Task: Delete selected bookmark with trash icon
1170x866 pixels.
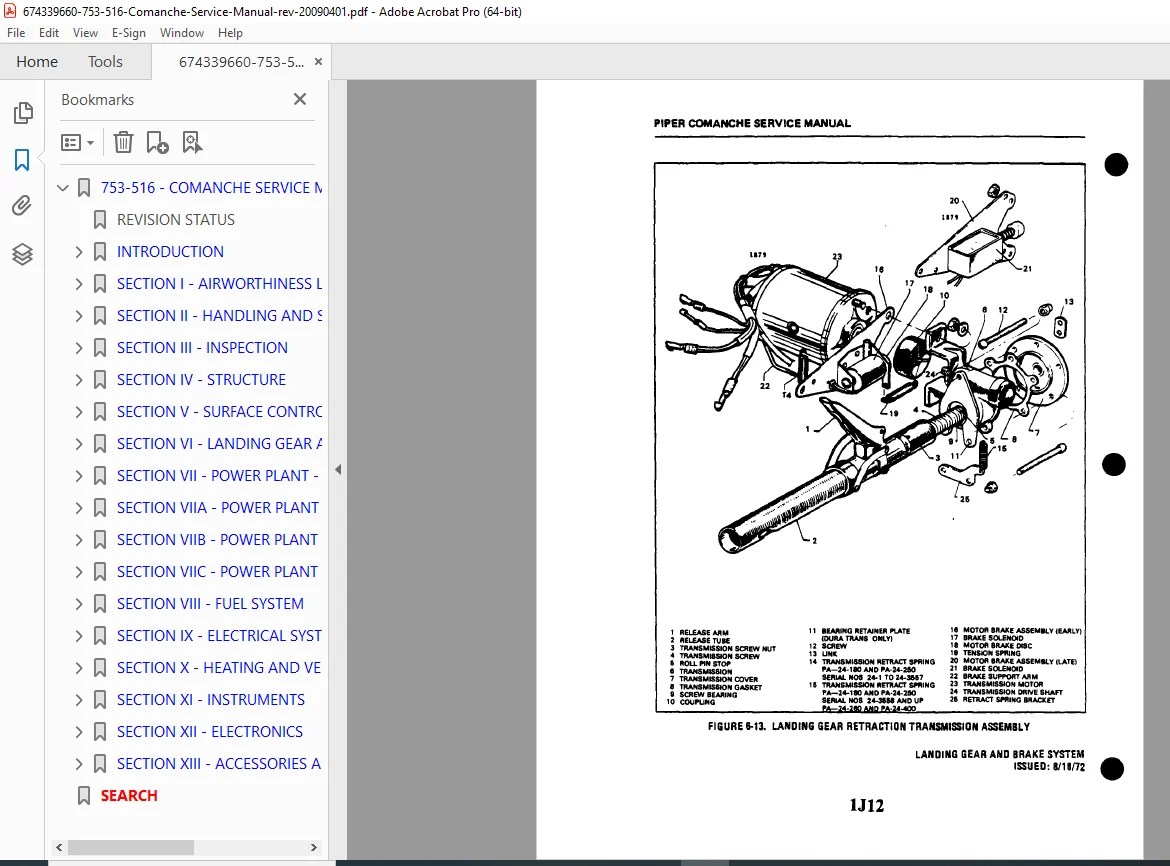Action: [x=123, y=142]
